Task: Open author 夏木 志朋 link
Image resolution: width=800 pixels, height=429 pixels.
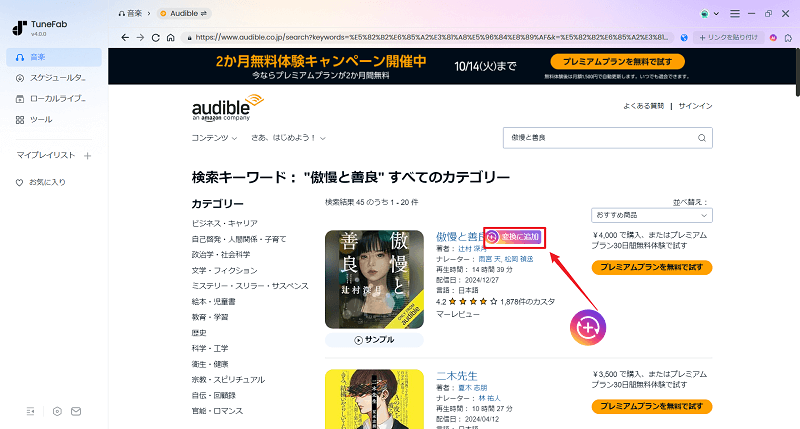Action: pyautogui.click(x=472, y=388)
